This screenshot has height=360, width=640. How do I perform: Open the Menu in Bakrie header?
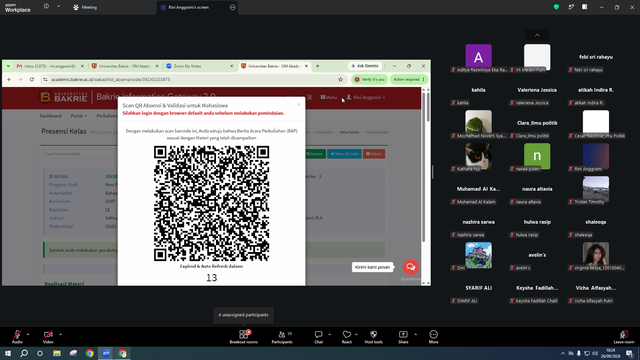329,97
